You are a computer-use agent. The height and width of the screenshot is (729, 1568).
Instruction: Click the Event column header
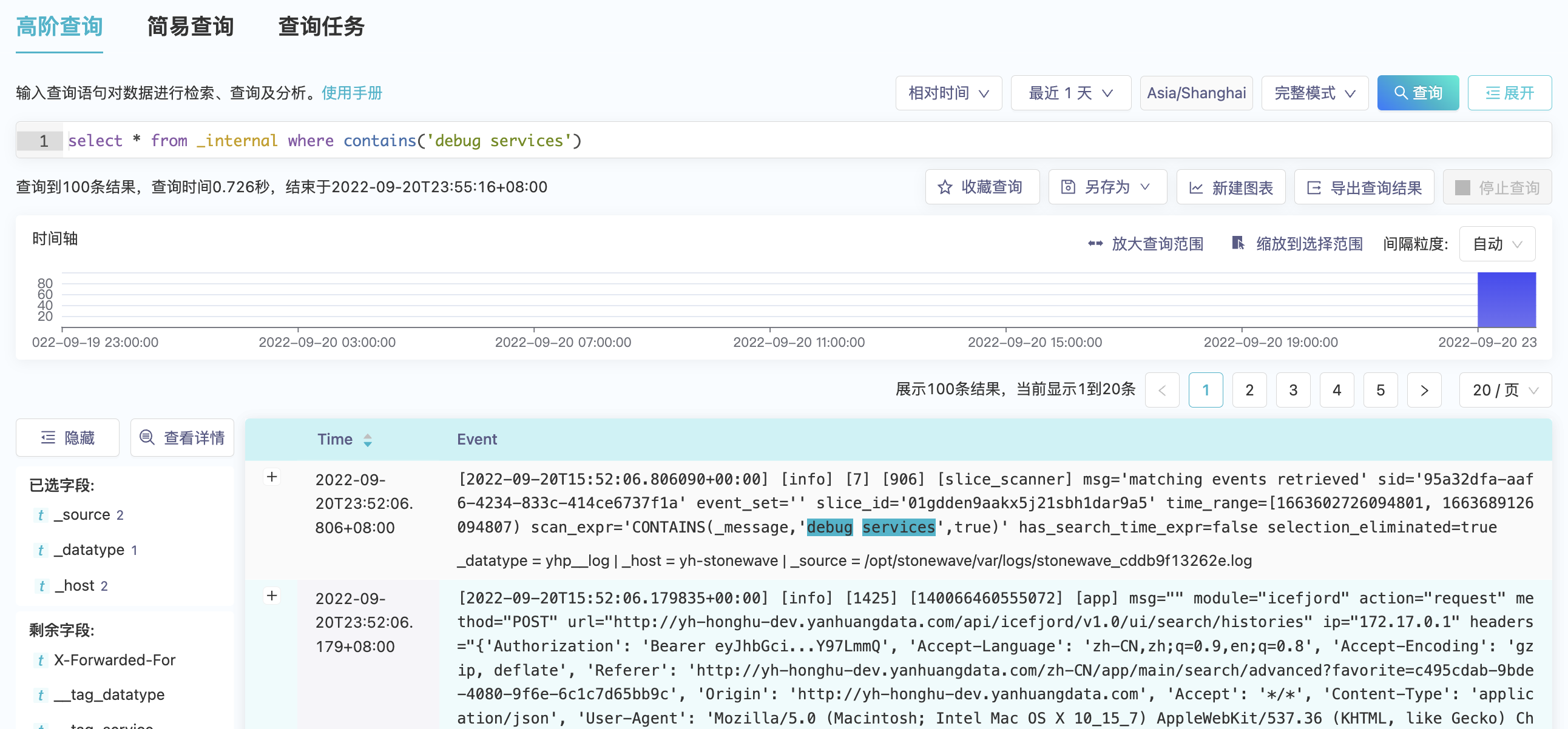(476, 439)
